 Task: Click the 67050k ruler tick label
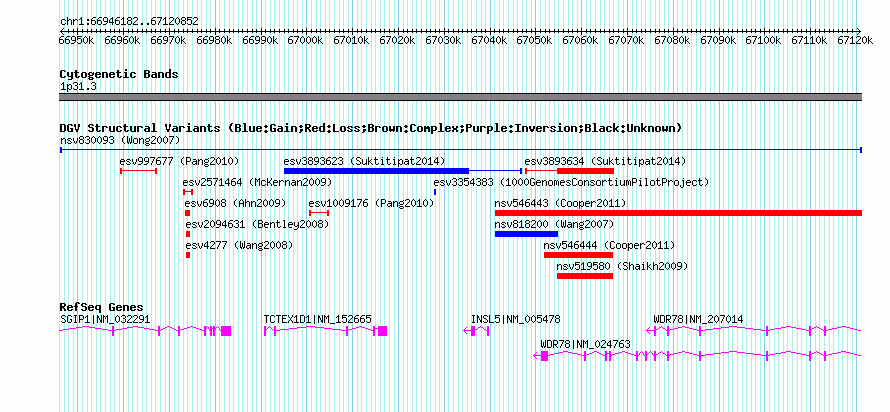535,40
